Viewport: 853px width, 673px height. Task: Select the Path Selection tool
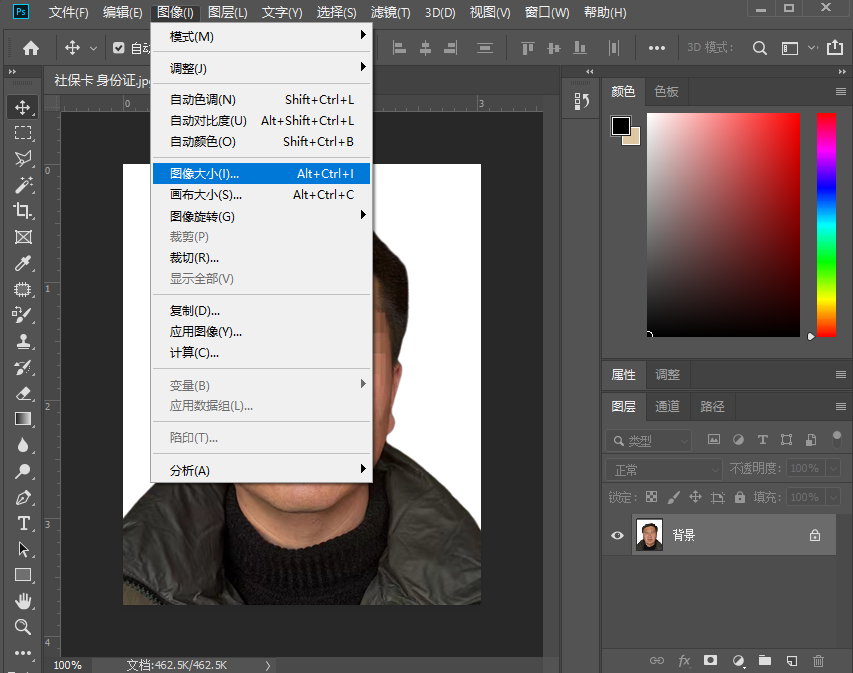[x=22, y=549]
